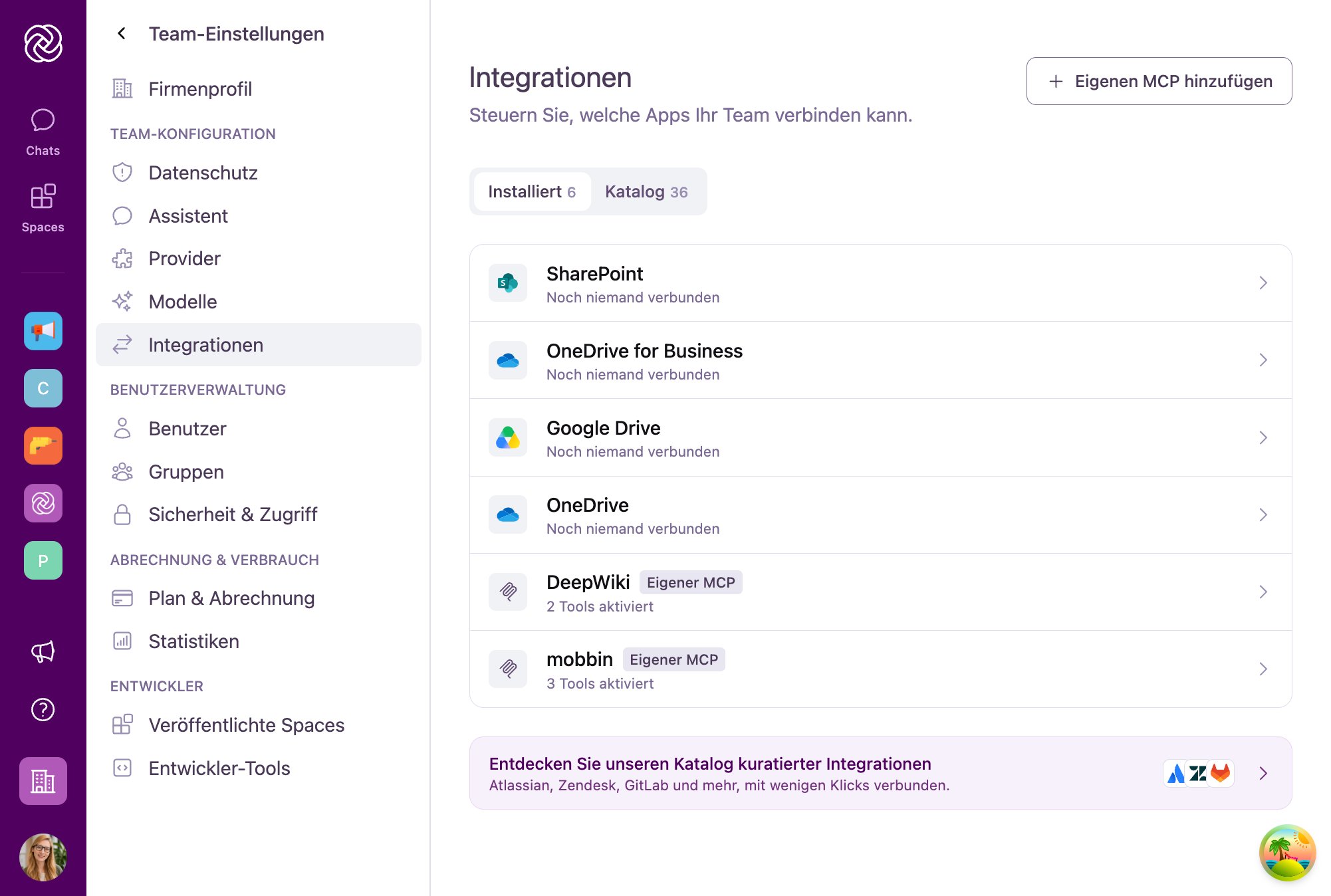Image resolution: width=1331 pixels, height=896 pixels.
Task: Open the megaphone space icon
Action: point(43,331)
